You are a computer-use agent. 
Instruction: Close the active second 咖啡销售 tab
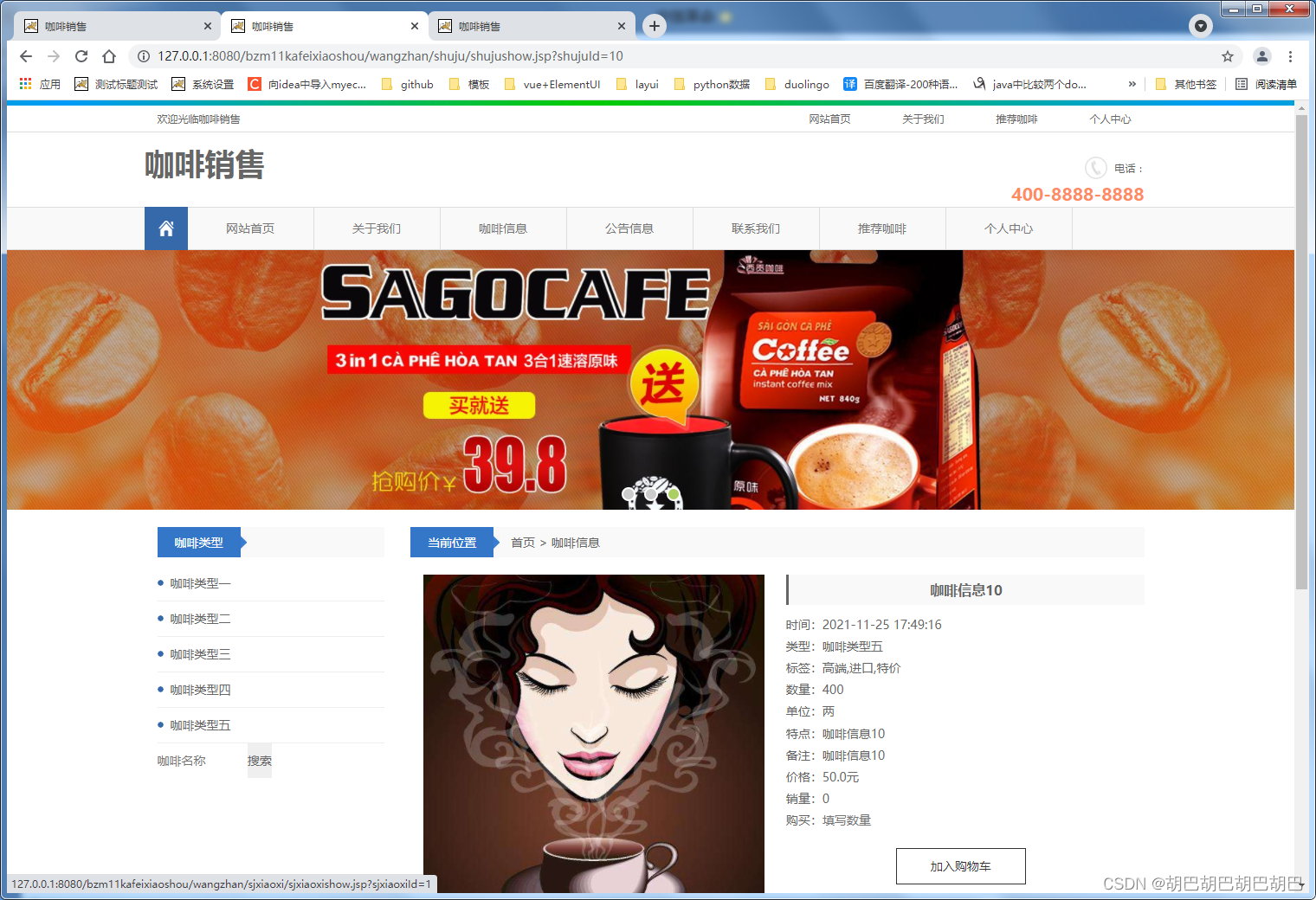415,26
